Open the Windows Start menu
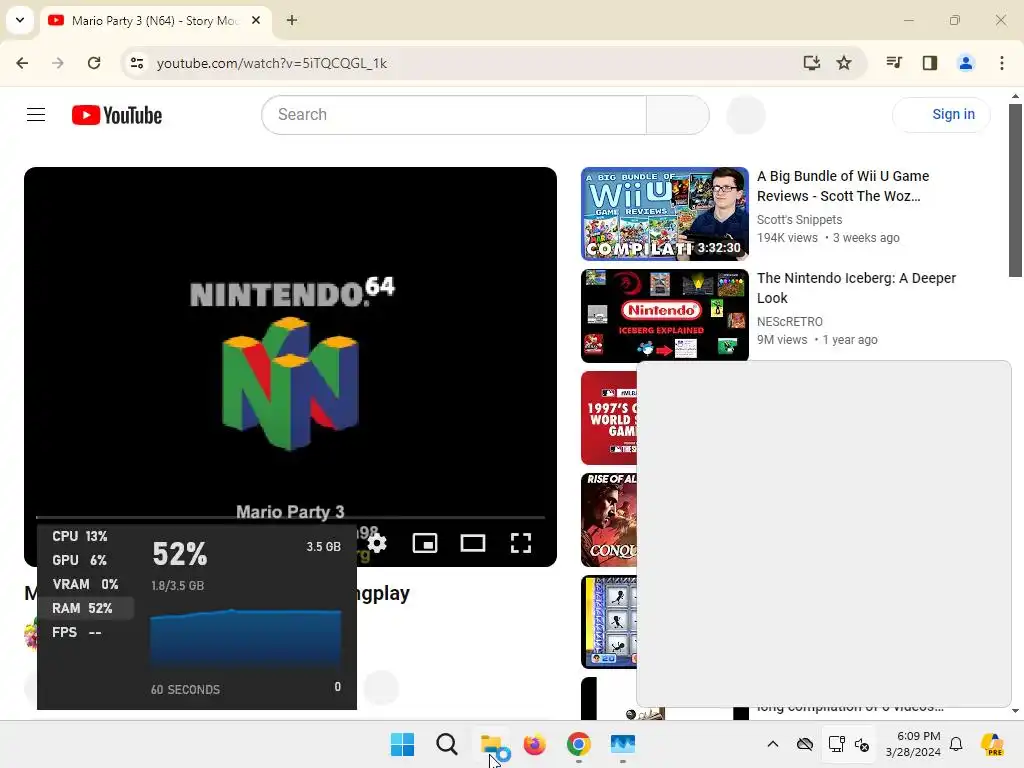 (402, 744)
